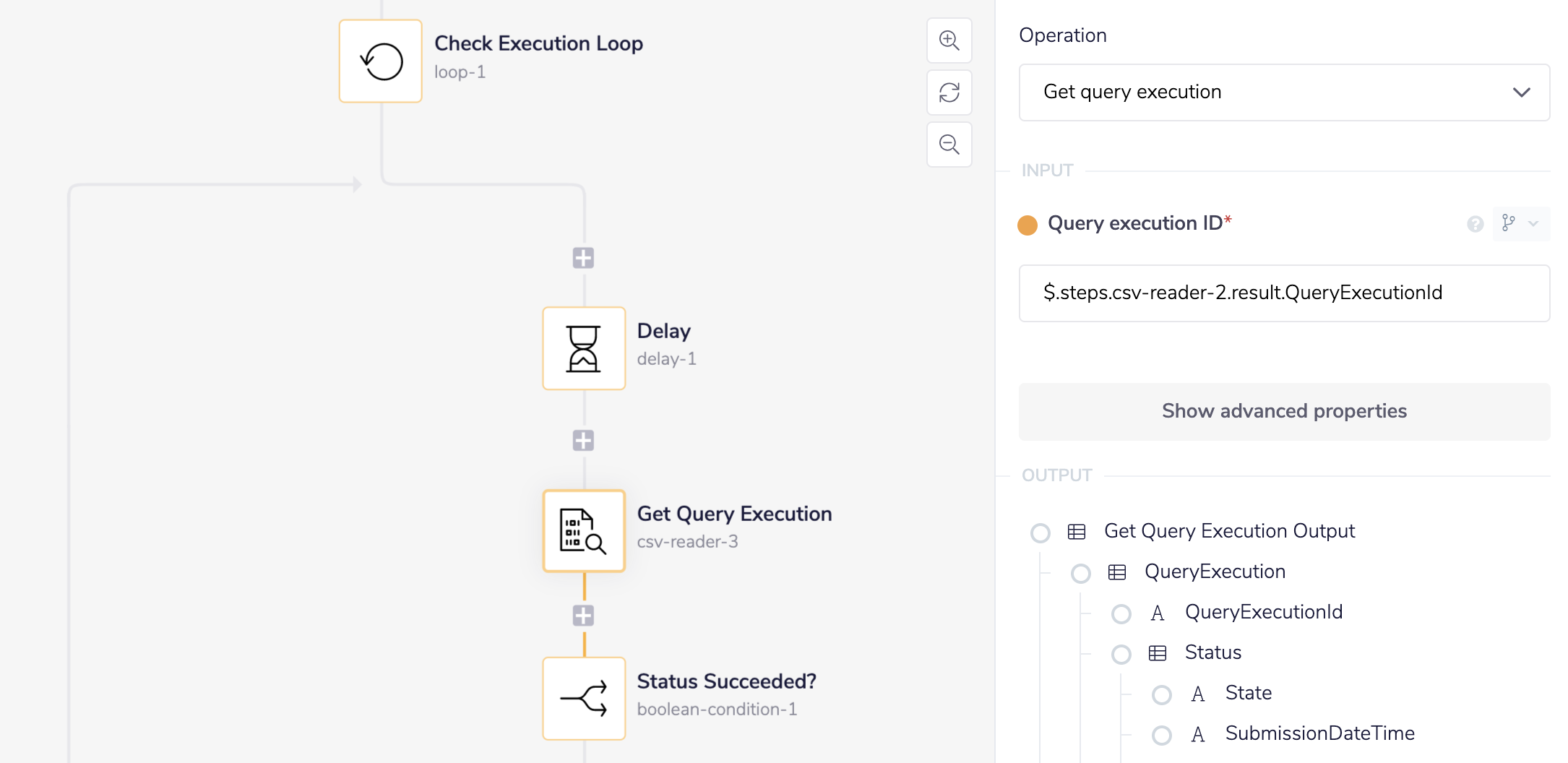This screenshot has width=1568, height=763.
Task: Click the Delay hourglass icon
Action: 583,348
